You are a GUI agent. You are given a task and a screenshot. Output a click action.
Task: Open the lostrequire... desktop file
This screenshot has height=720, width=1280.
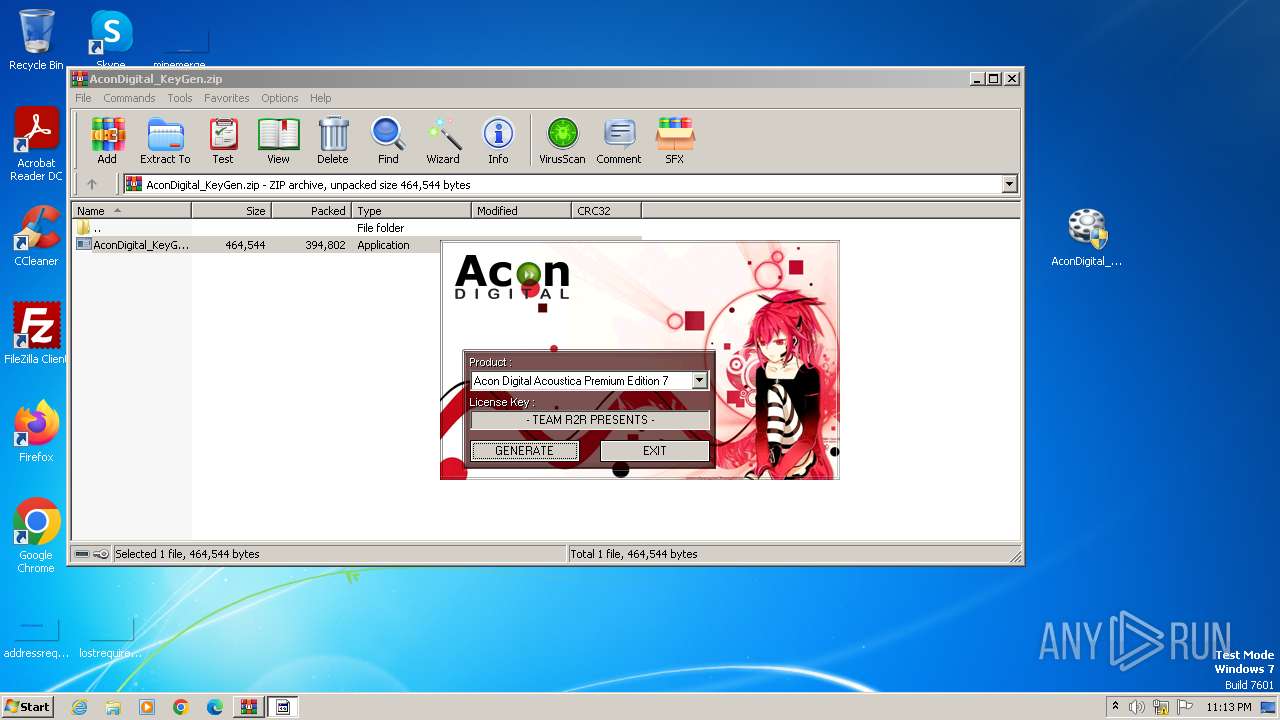point(111,636)
